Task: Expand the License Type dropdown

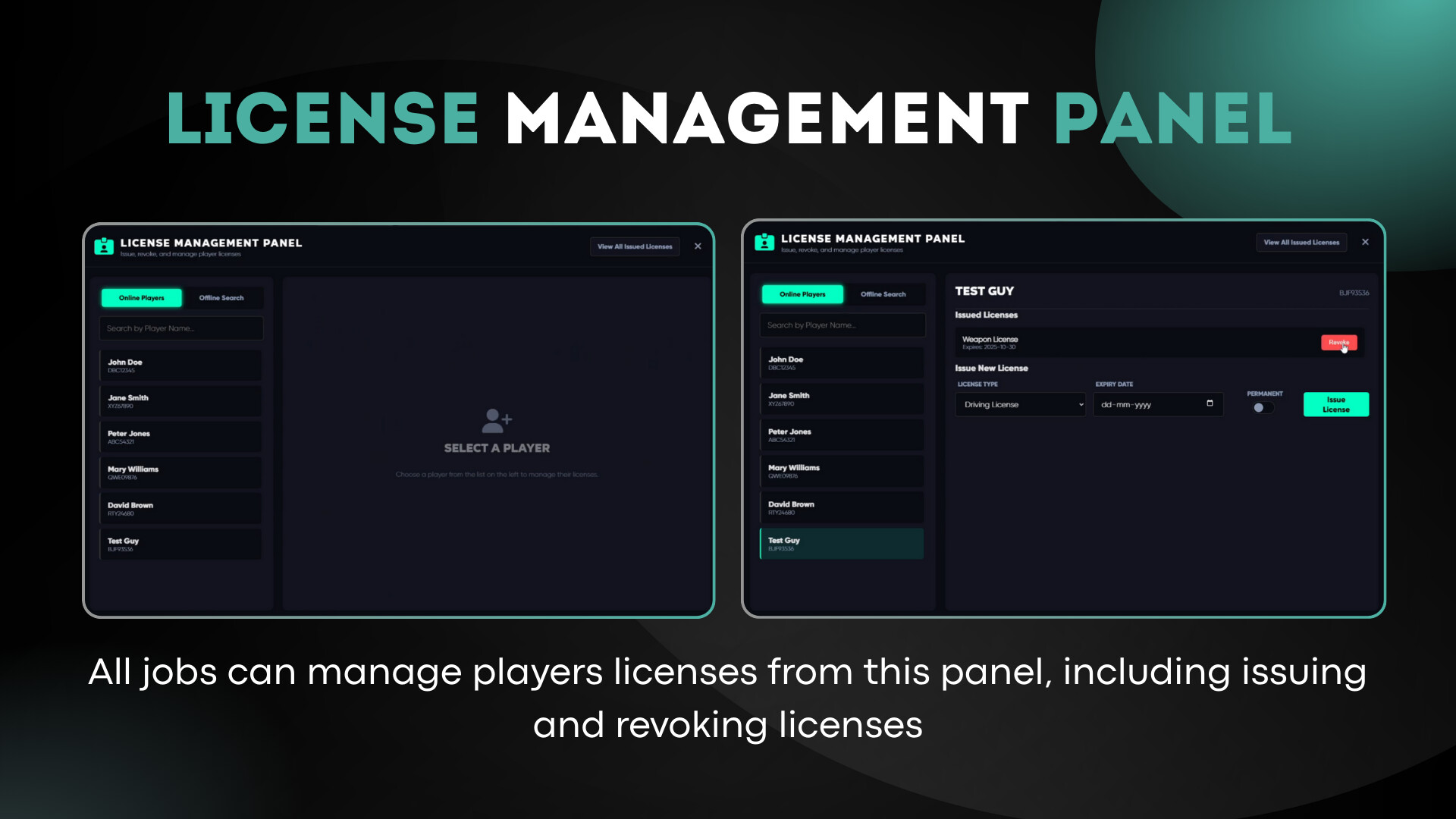Action: click(1020, 404)
